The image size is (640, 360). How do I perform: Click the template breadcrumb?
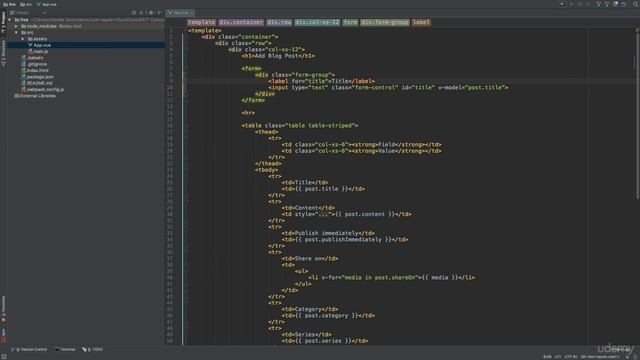click(x=201, y=22)
